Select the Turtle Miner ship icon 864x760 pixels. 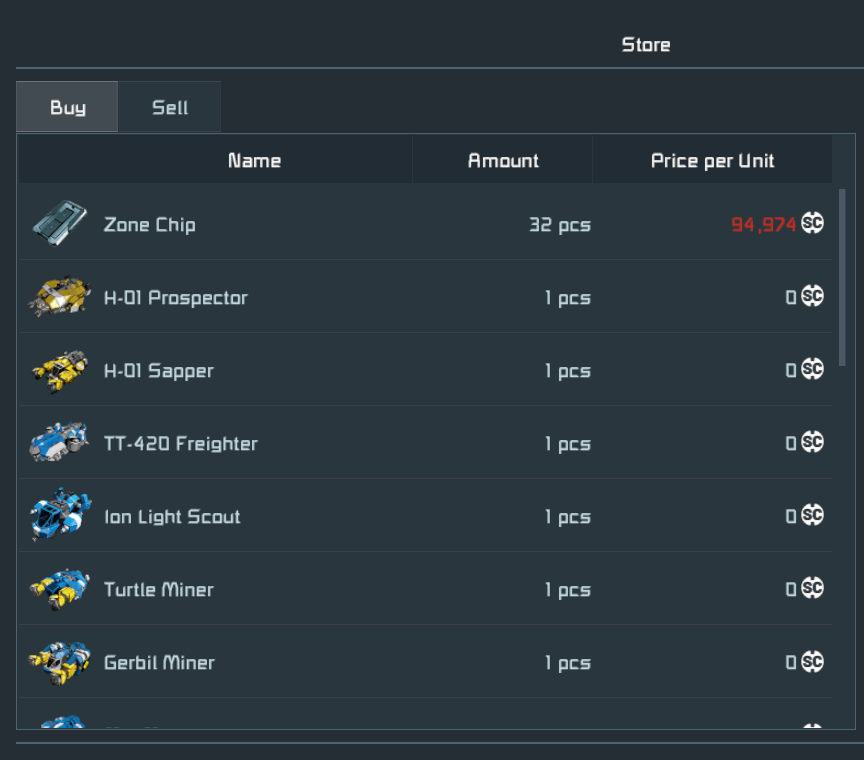[60, 589]
